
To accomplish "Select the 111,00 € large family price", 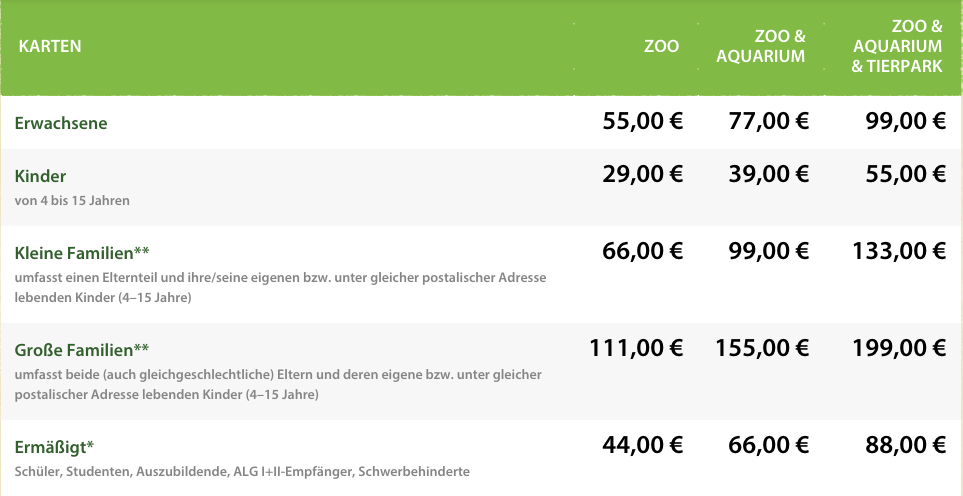I will pos(636,348).
